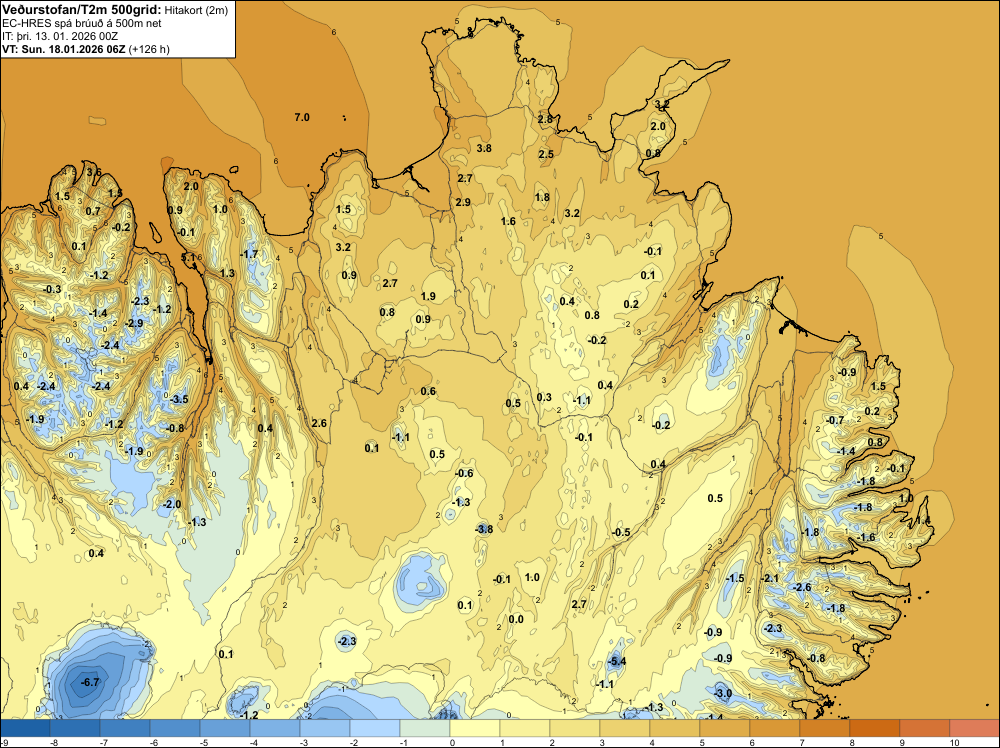The height and width of the screenshot is (748, 1000).
Task: Click the '-0.6' temperature value
Action: 464,473
